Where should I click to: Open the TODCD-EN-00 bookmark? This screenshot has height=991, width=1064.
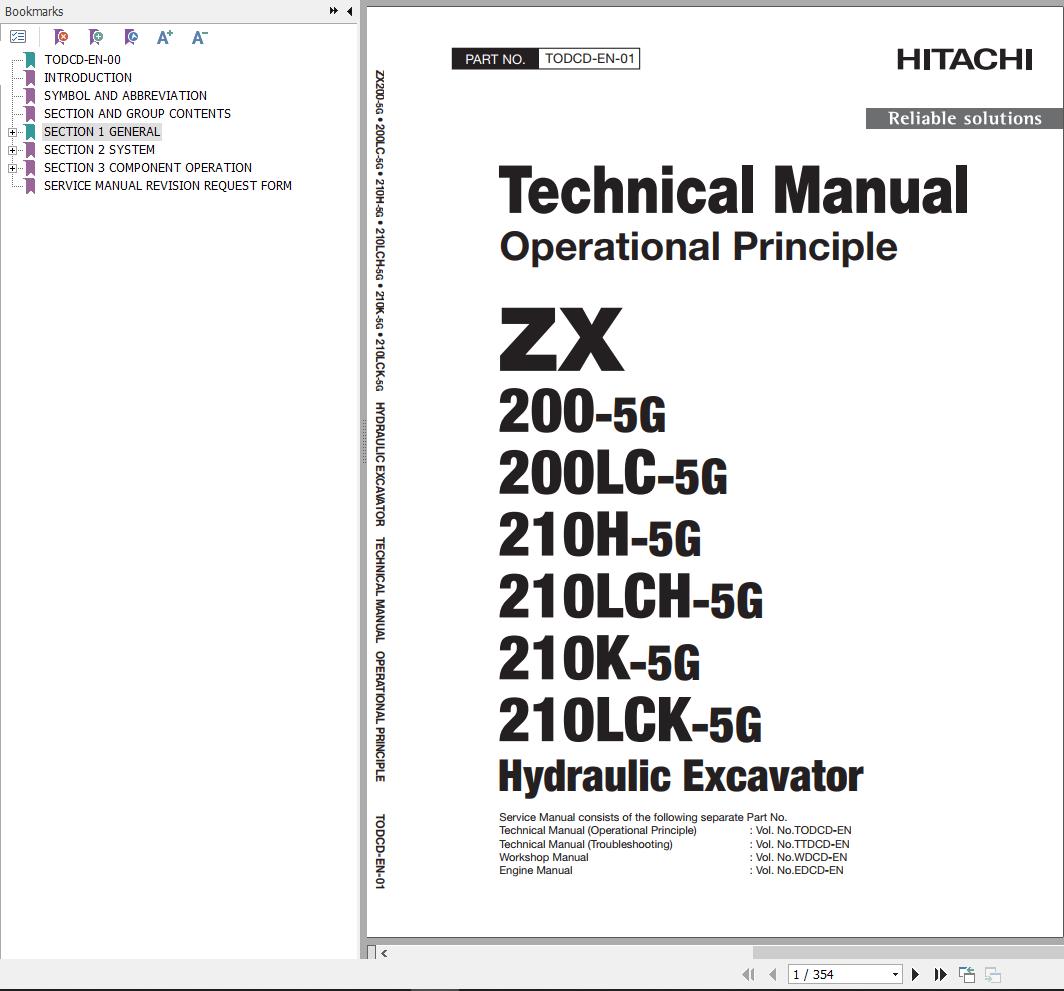coord(82,60)
